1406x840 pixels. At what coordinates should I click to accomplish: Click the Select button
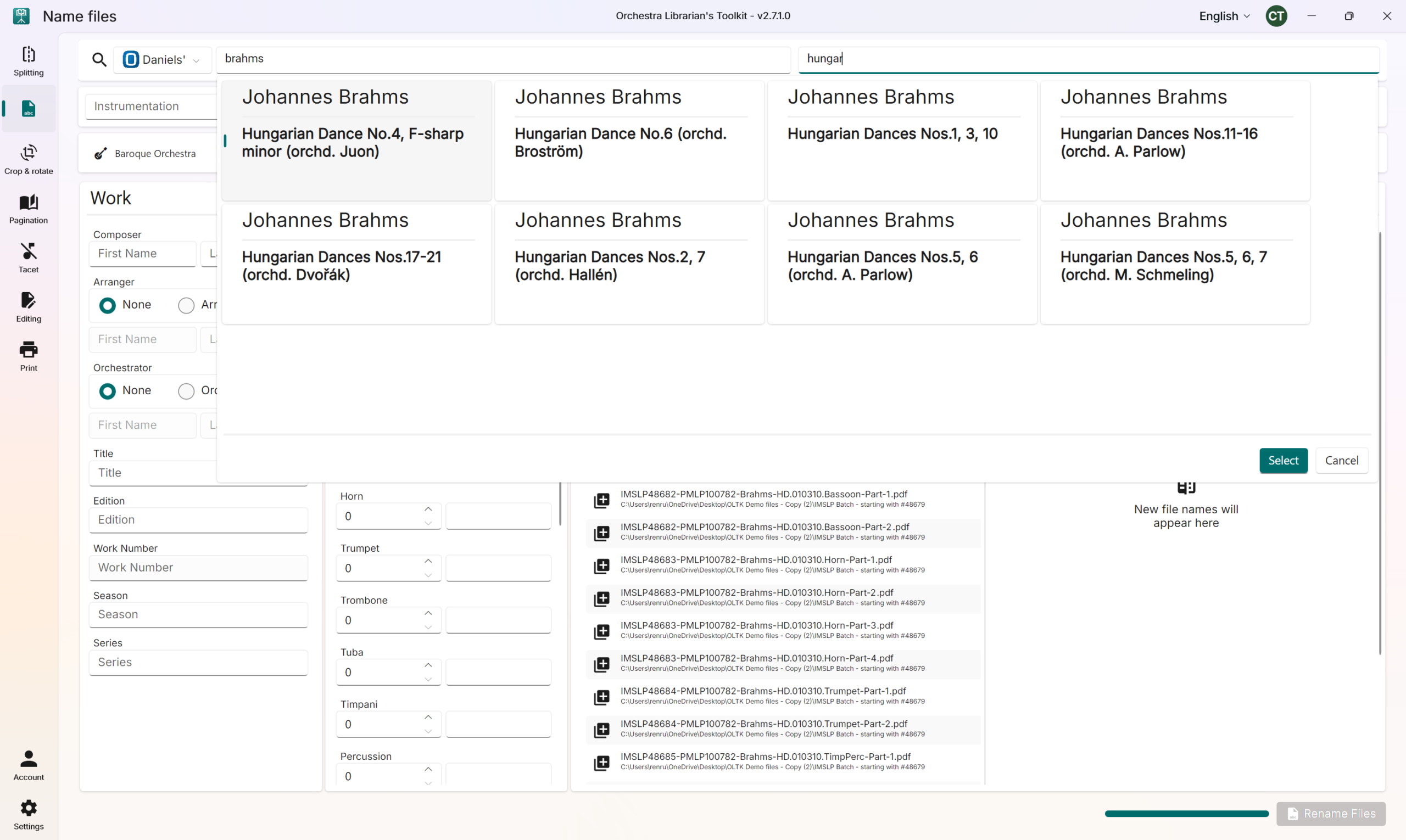click(x=1283, y=461)
